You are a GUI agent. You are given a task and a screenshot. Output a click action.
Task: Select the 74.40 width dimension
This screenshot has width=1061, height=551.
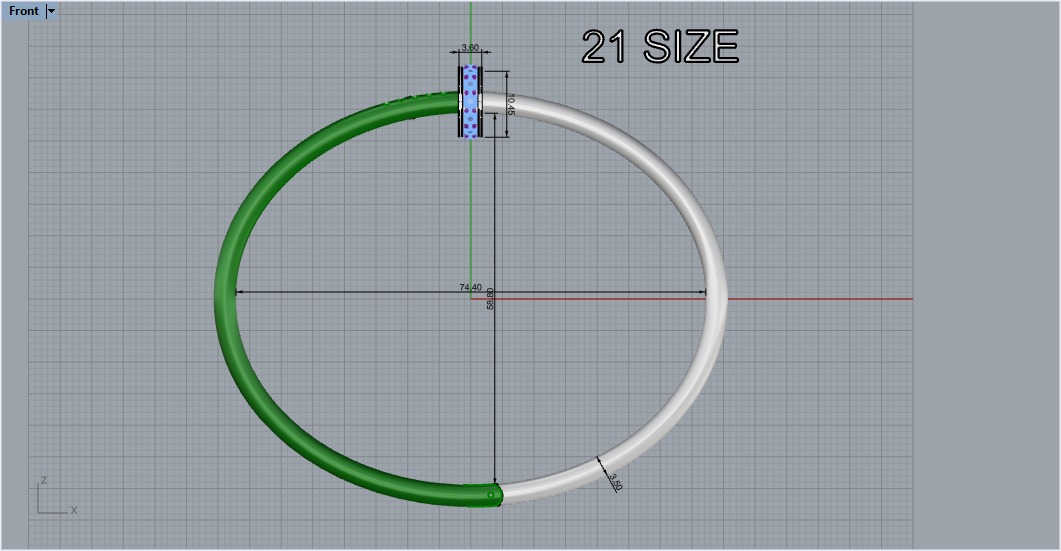[x=470, y=288]
